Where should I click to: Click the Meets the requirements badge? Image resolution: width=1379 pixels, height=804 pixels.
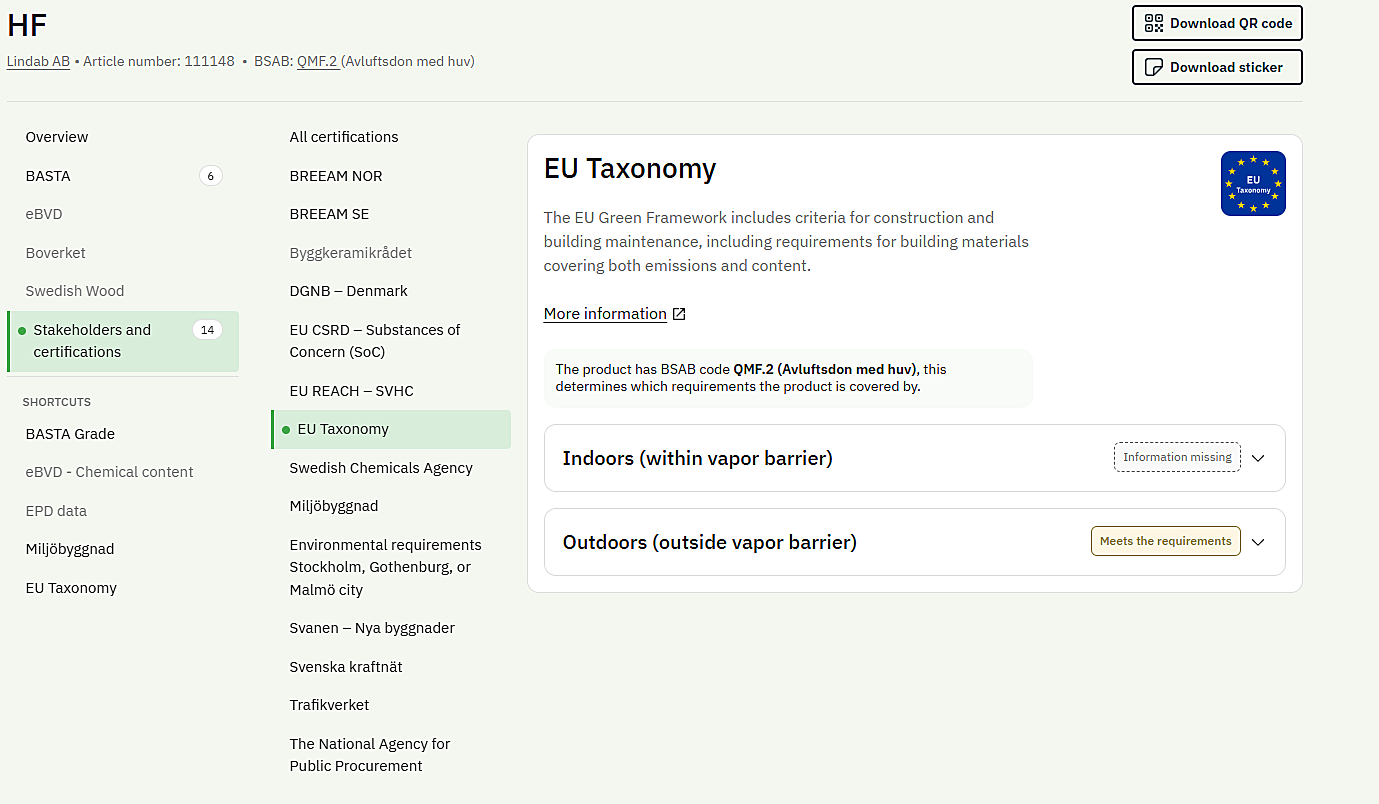point(1165,541)
